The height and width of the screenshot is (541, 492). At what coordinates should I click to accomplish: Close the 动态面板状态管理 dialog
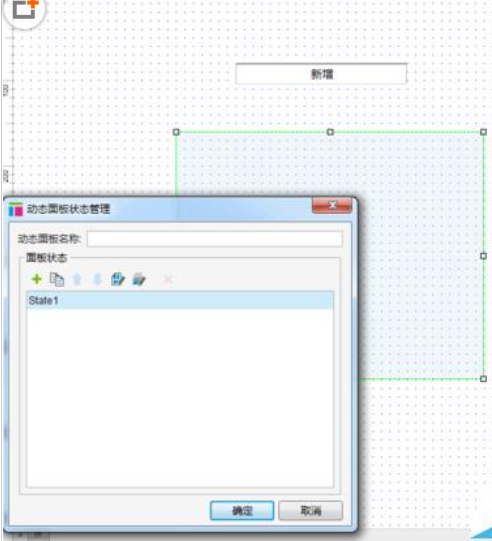coord(332,206)
